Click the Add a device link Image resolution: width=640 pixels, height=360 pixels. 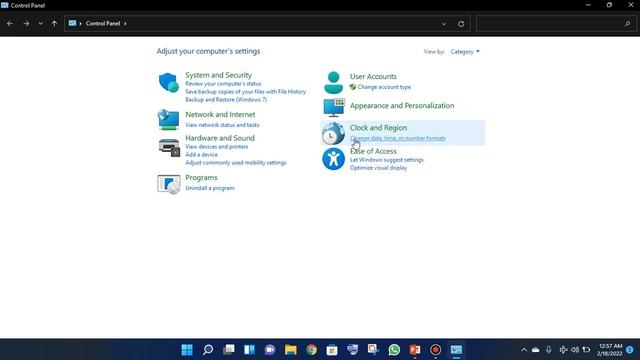click(201, 155)
